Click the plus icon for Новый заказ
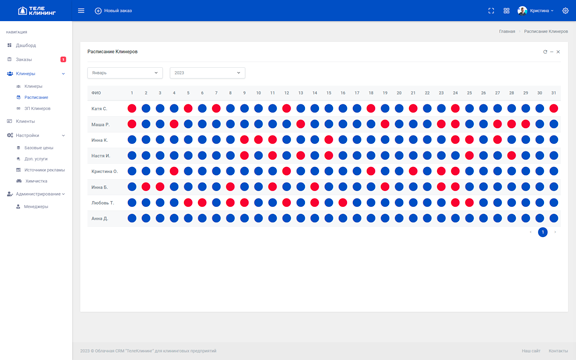Viewport: 576px width, 360px height. [x=98, y=11]
